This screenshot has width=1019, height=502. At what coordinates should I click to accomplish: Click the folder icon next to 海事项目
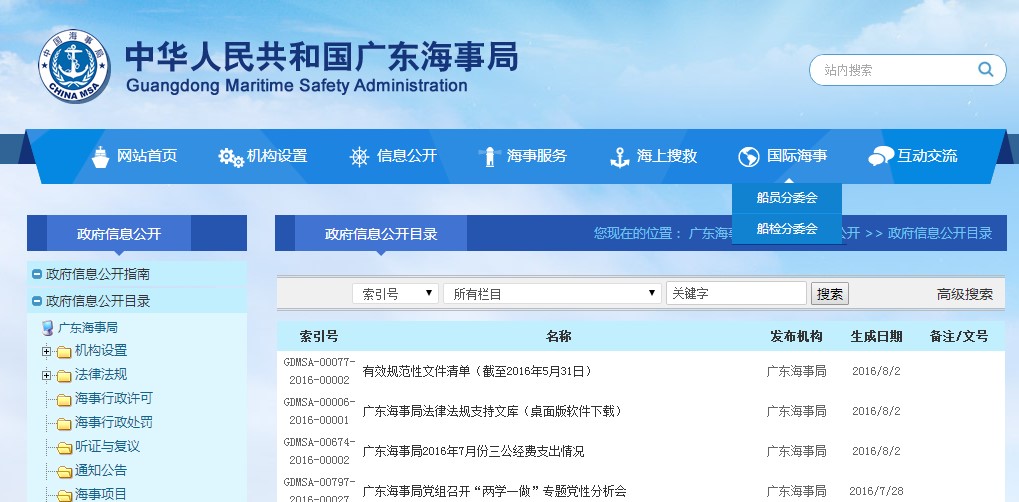[x=64, y=496]
